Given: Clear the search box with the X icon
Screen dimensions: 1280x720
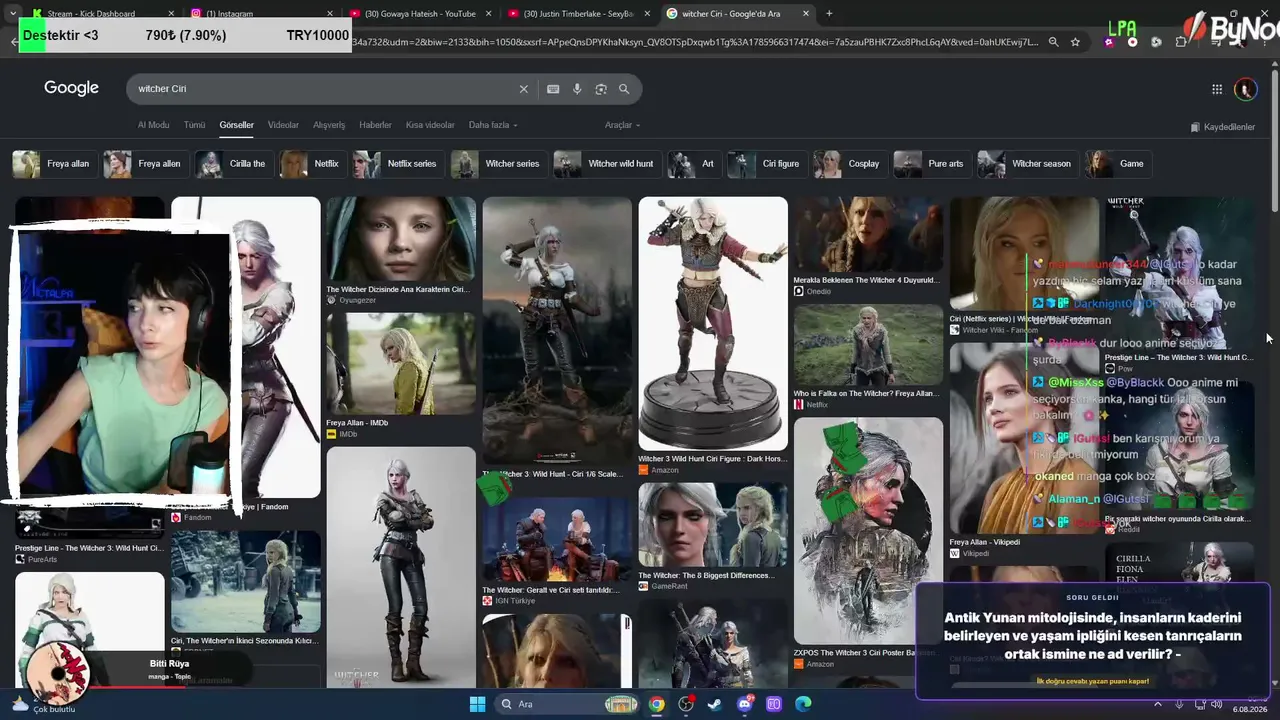Looking at the screenshot, I should [x=523, y=89].
